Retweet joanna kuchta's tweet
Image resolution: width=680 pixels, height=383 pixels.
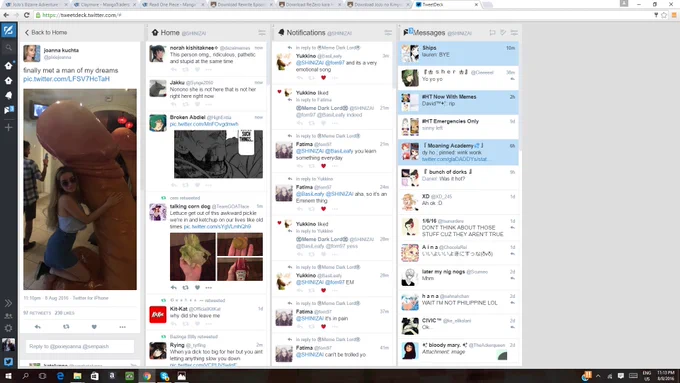coord(66,327)
